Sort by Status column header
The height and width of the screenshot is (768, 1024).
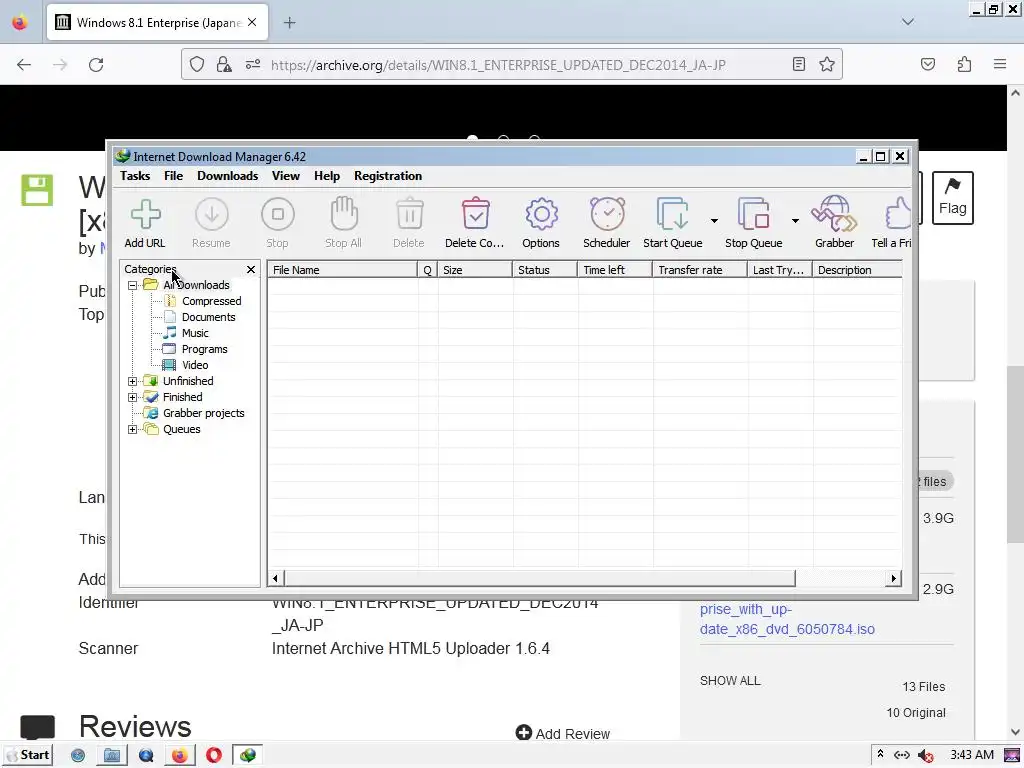[545, 270]
